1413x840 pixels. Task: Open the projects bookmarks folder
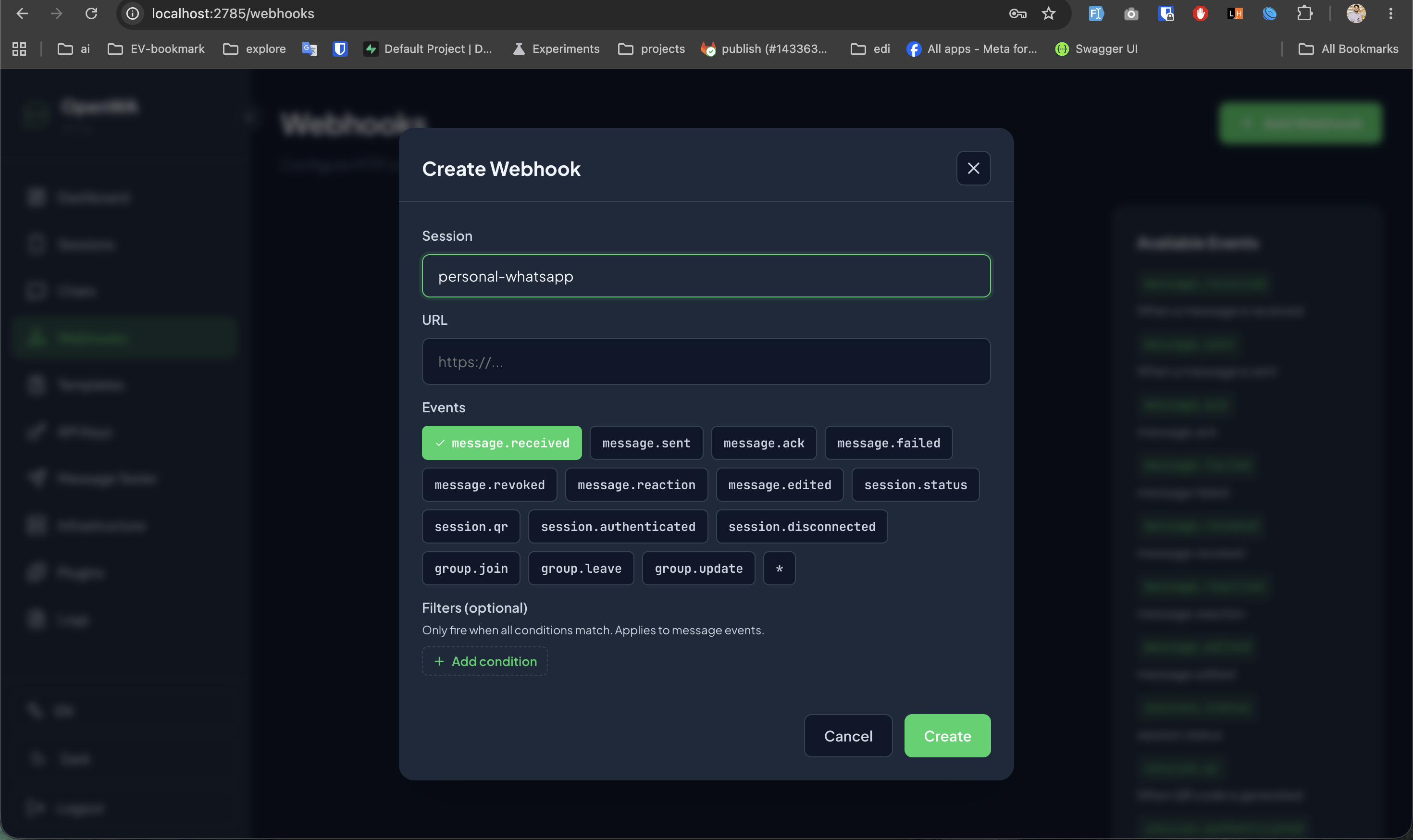click(652, 49)
